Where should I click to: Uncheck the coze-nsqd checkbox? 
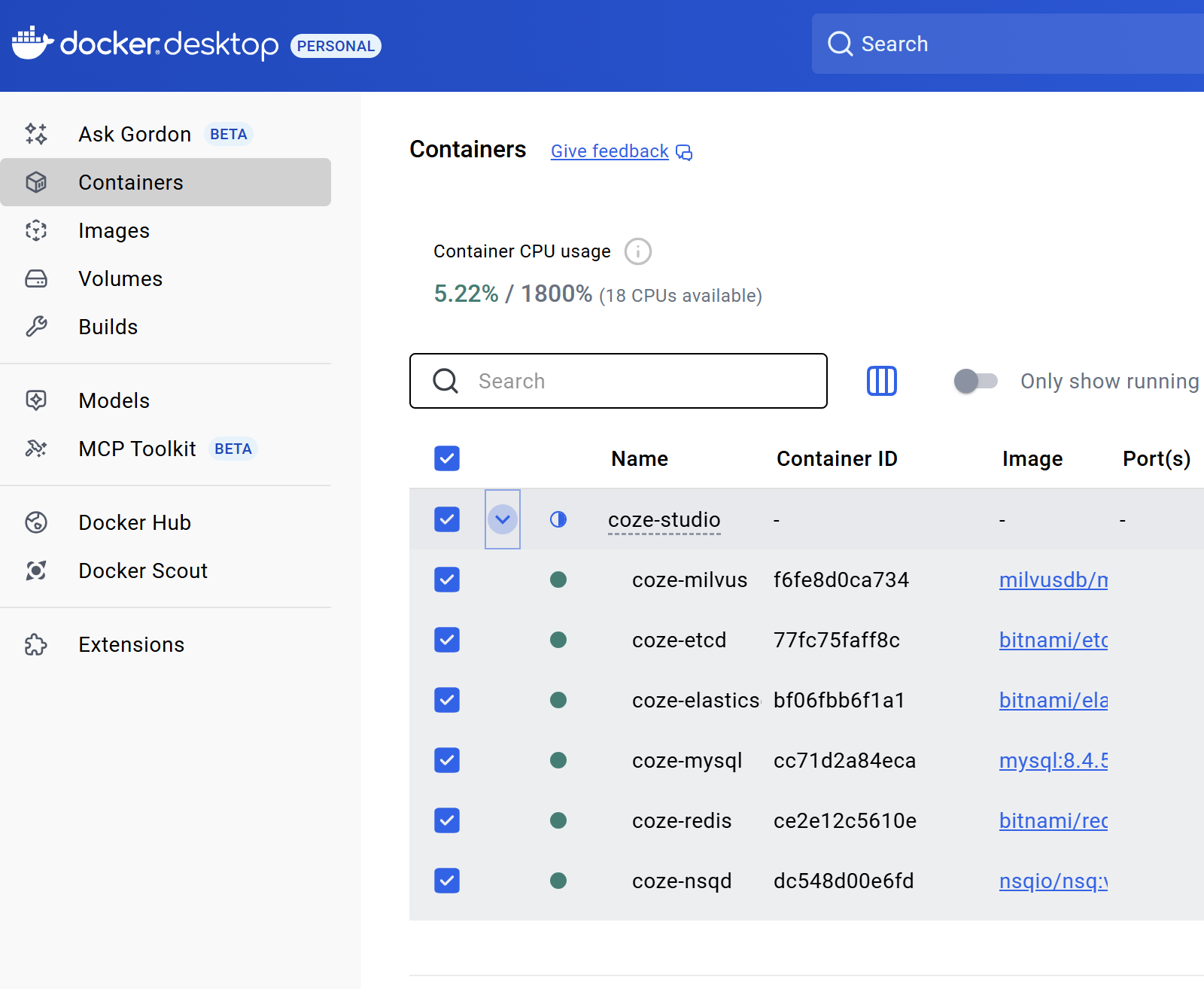point(447,881)
